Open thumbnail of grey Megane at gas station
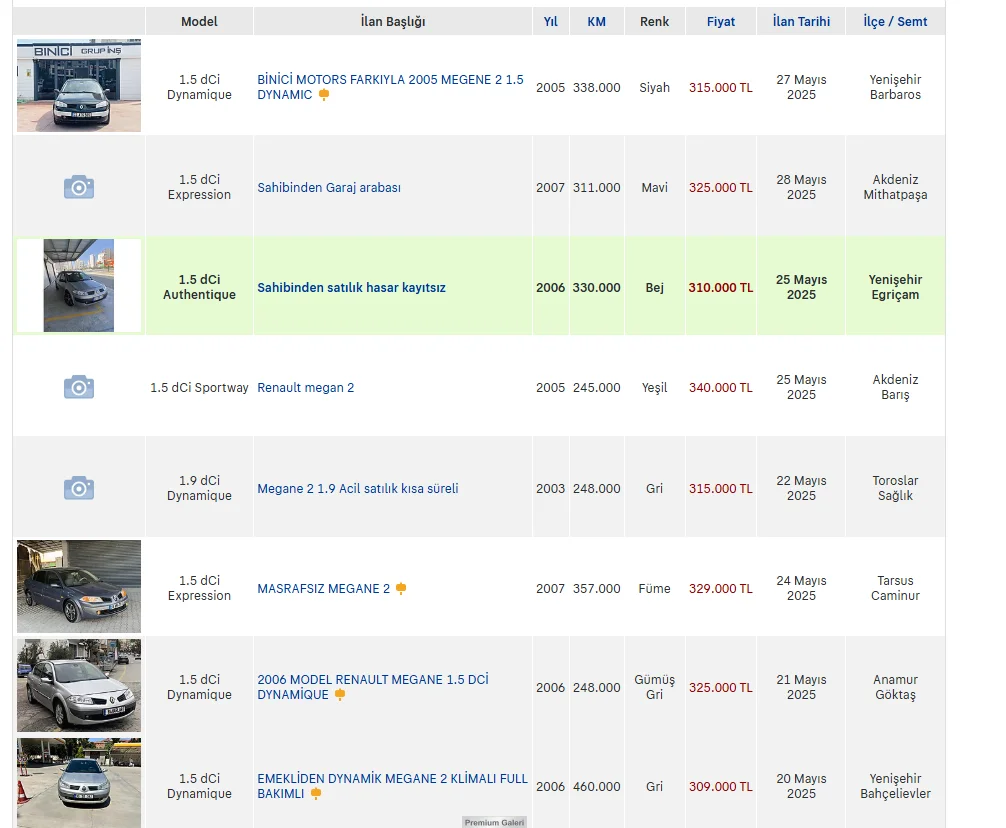The width and height of the screenshot is (1006, 828). [x=79, y=783]
